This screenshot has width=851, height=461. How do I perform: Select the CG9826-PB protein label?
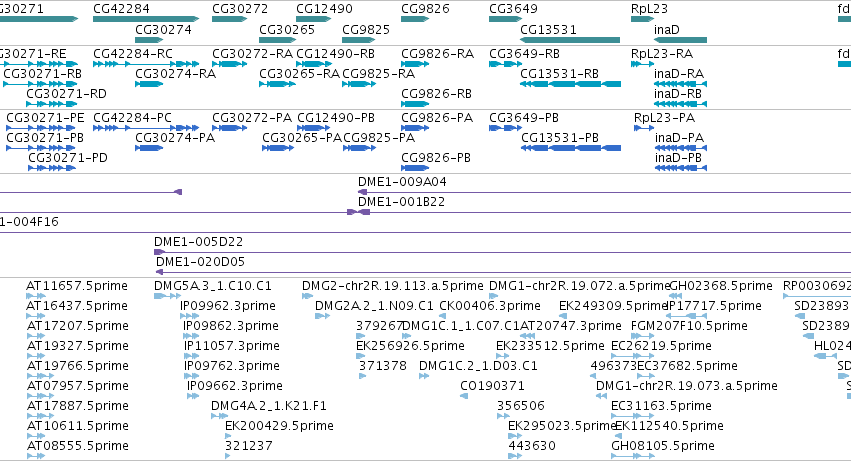[x=436, y=158]
